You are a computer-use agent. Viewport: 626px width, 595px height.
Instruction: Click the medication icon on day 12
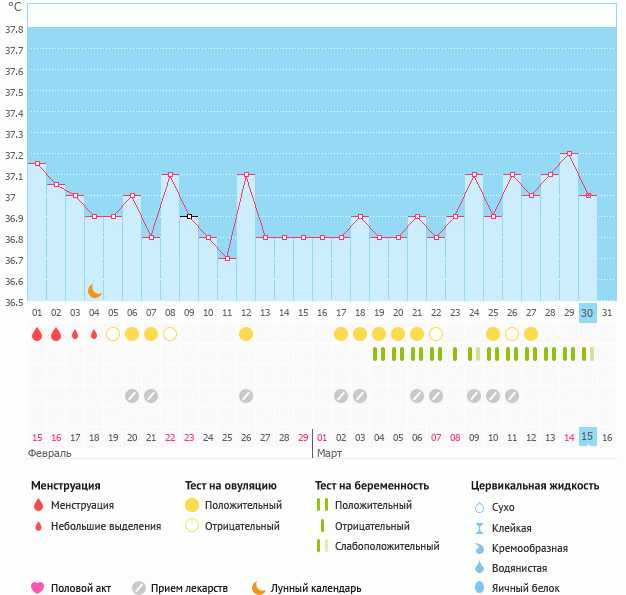click(x=246, y=396)
